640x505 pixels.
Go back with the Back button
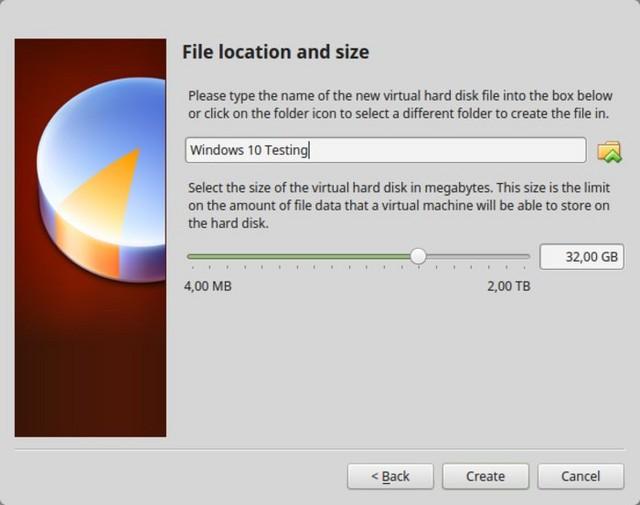(x=390, y=476)
